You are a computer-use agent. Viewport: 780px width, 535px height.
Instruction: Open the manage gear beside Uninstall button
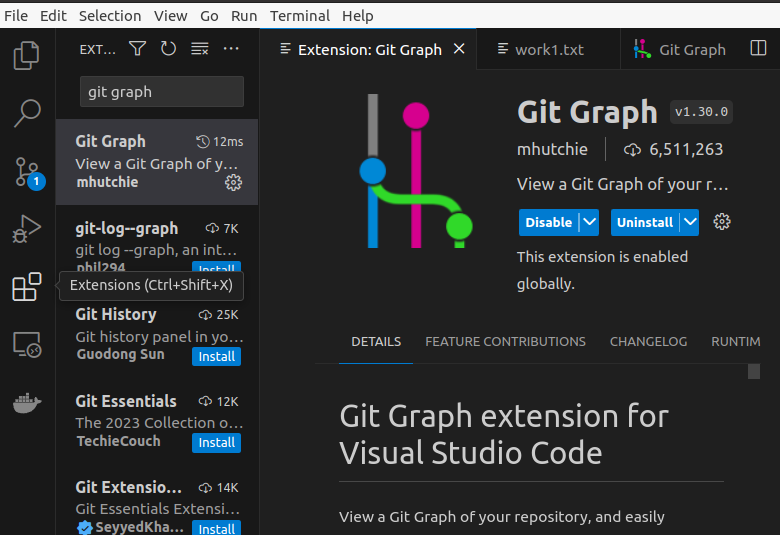pyautogui.click(x=722, y=222)
